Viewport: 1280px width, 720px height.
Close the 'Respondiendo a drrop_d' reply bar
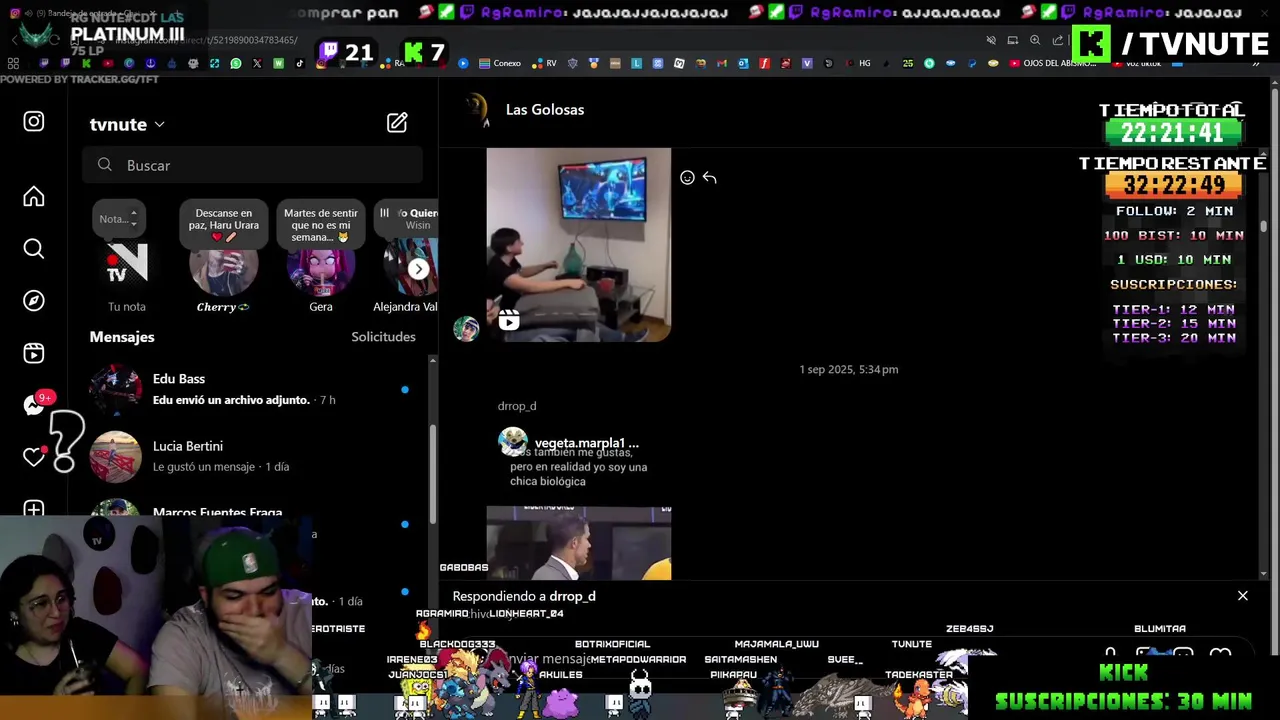click(x=1243, y=596)
